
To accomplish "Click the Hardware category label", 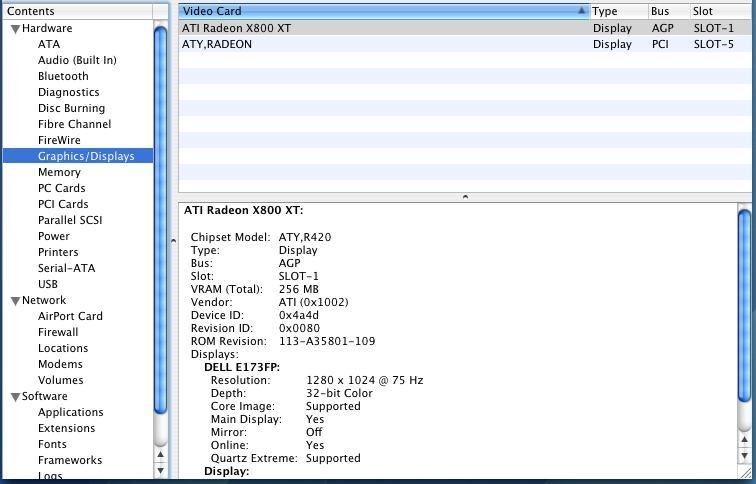I will coord(47,28).
